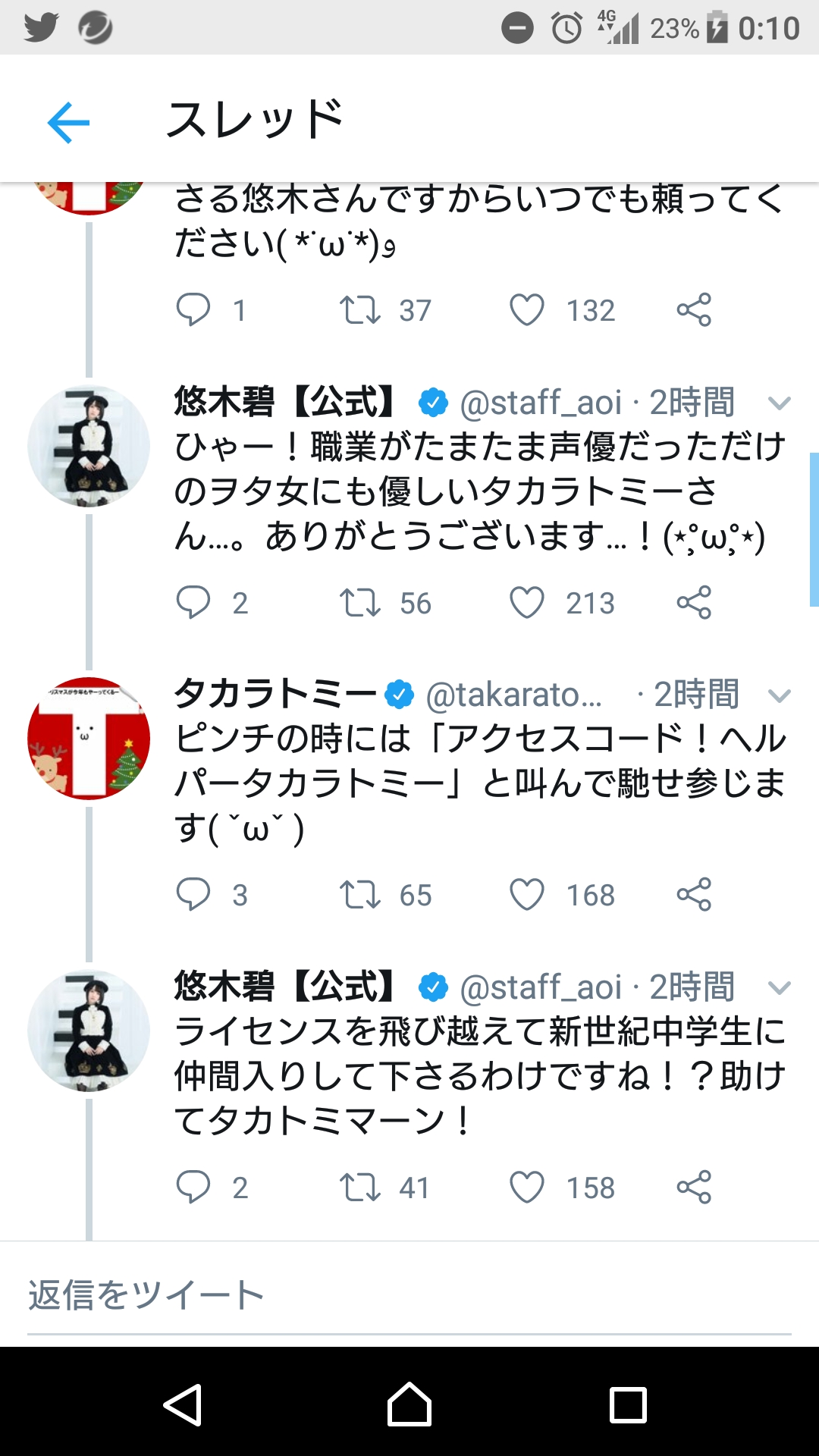This screenshot has height=1456, width=819.
Task: Like the Takara Tomy tweet with 168 likes
Action: coord(527,895)
